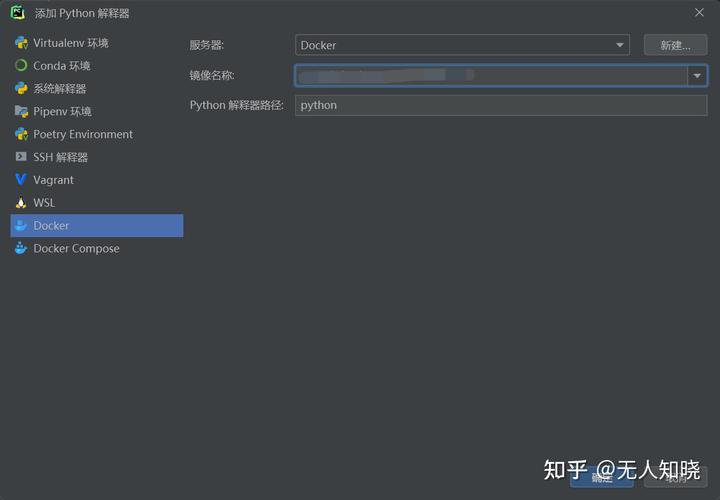Click the PyCharm logo in title bar
The image size is (720, 500).
coord(18,12)
